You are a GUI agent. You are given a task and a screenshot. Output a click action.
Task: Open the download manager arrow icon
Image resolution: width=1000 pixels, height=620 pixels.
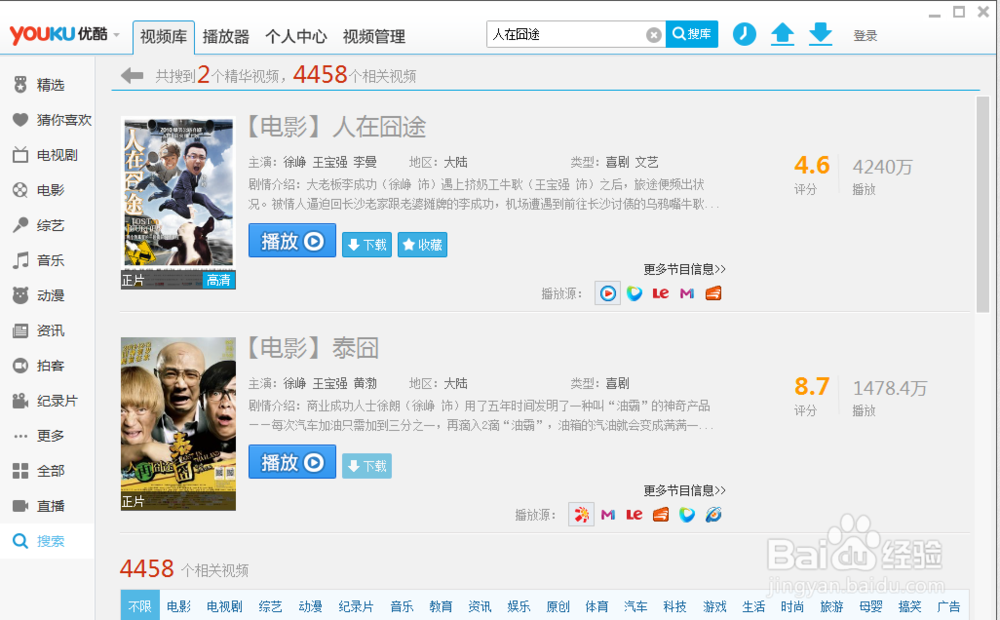point(821,34)
